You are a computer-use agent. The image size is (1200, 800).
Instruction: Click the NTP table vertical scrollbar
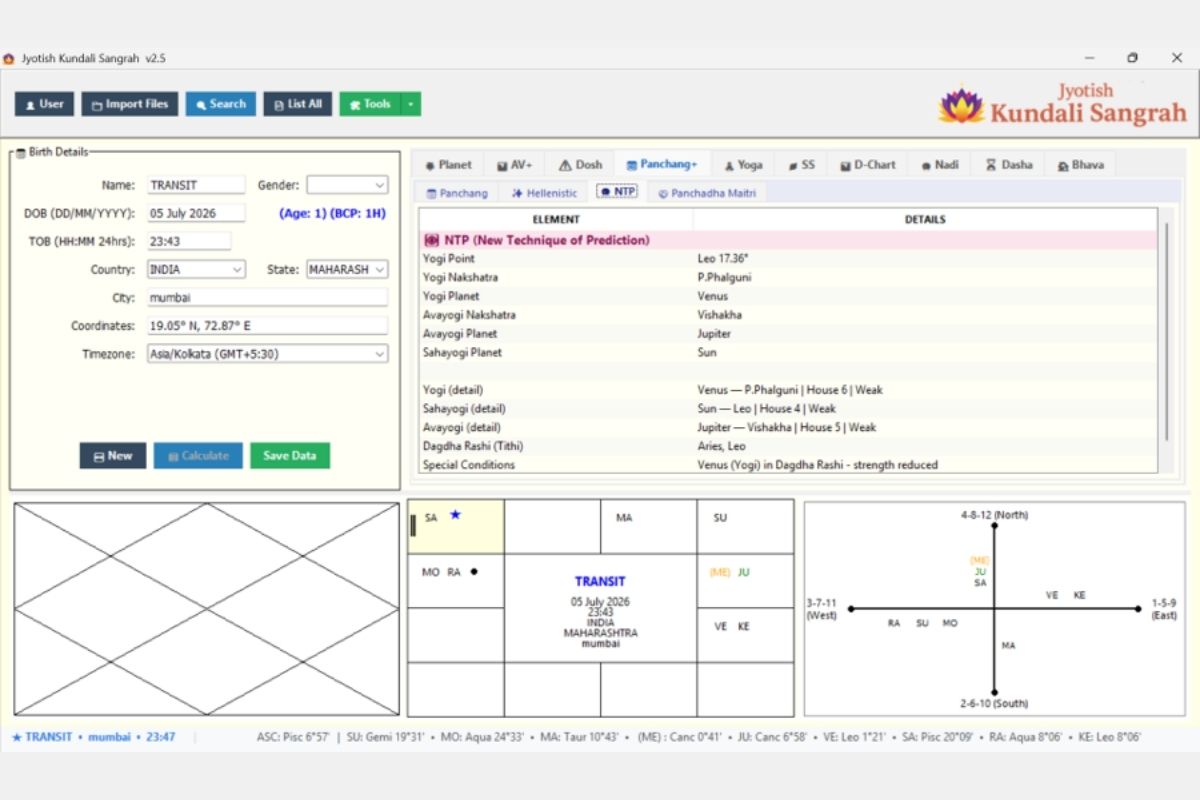(x=1165, y=332)
